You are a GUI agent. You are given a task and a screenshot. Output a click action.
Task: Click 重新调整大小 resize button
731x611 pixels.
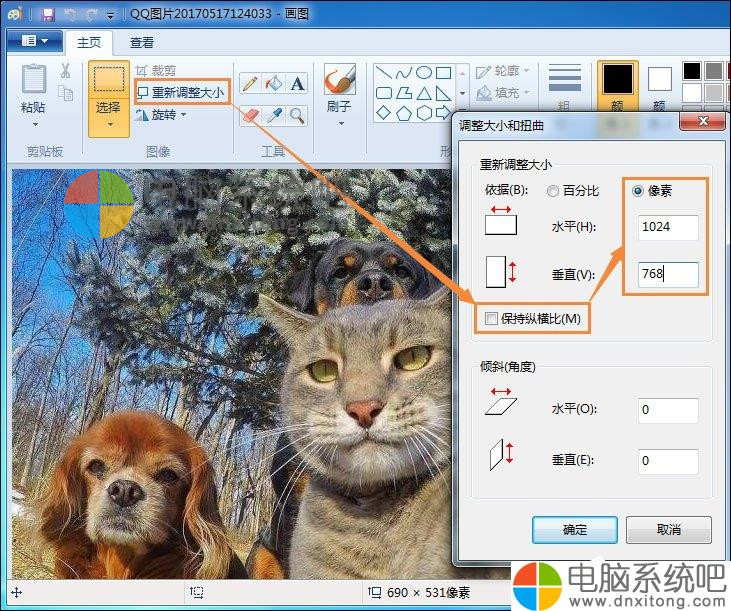click(181, 92)
